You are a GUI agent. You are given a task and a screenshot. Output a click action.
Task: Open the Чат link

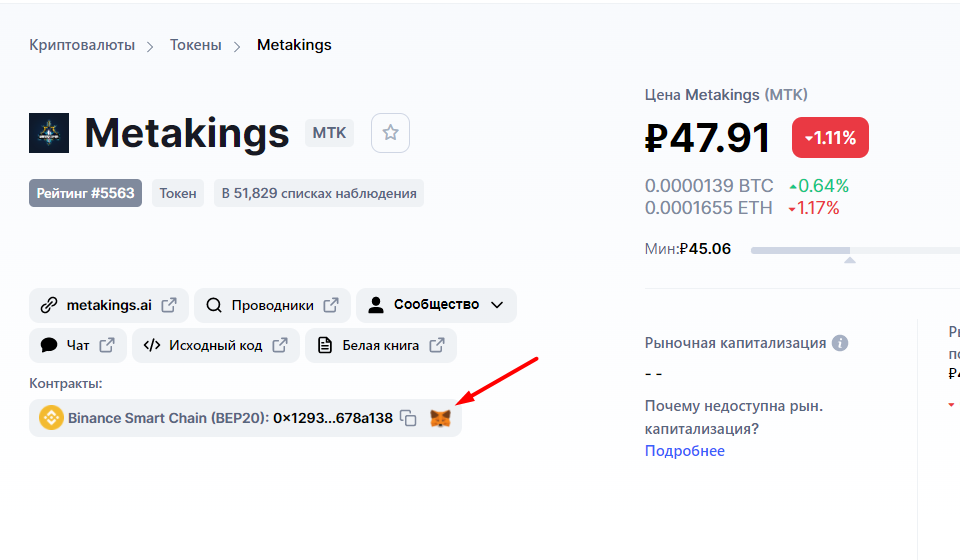click(78, 345)
